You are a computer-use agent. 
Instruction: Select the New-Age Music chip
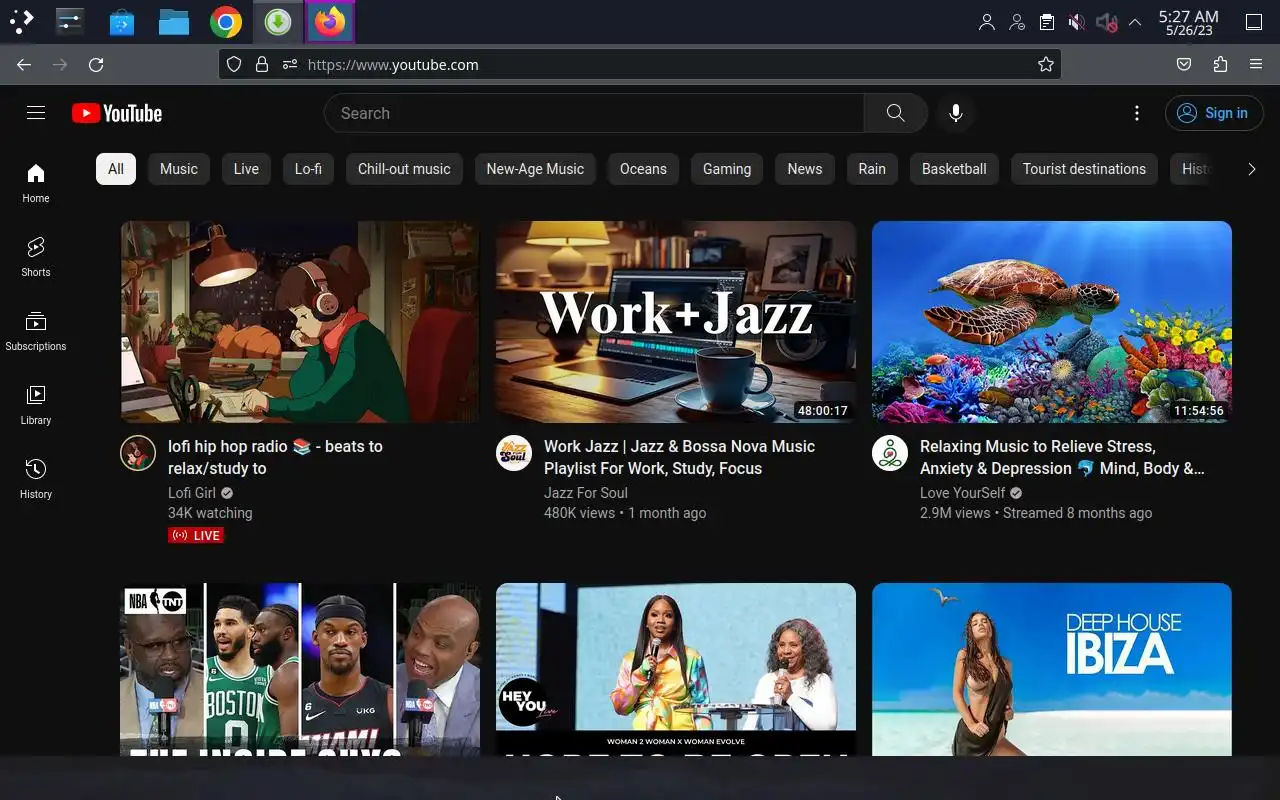click(x=535, y=169)
